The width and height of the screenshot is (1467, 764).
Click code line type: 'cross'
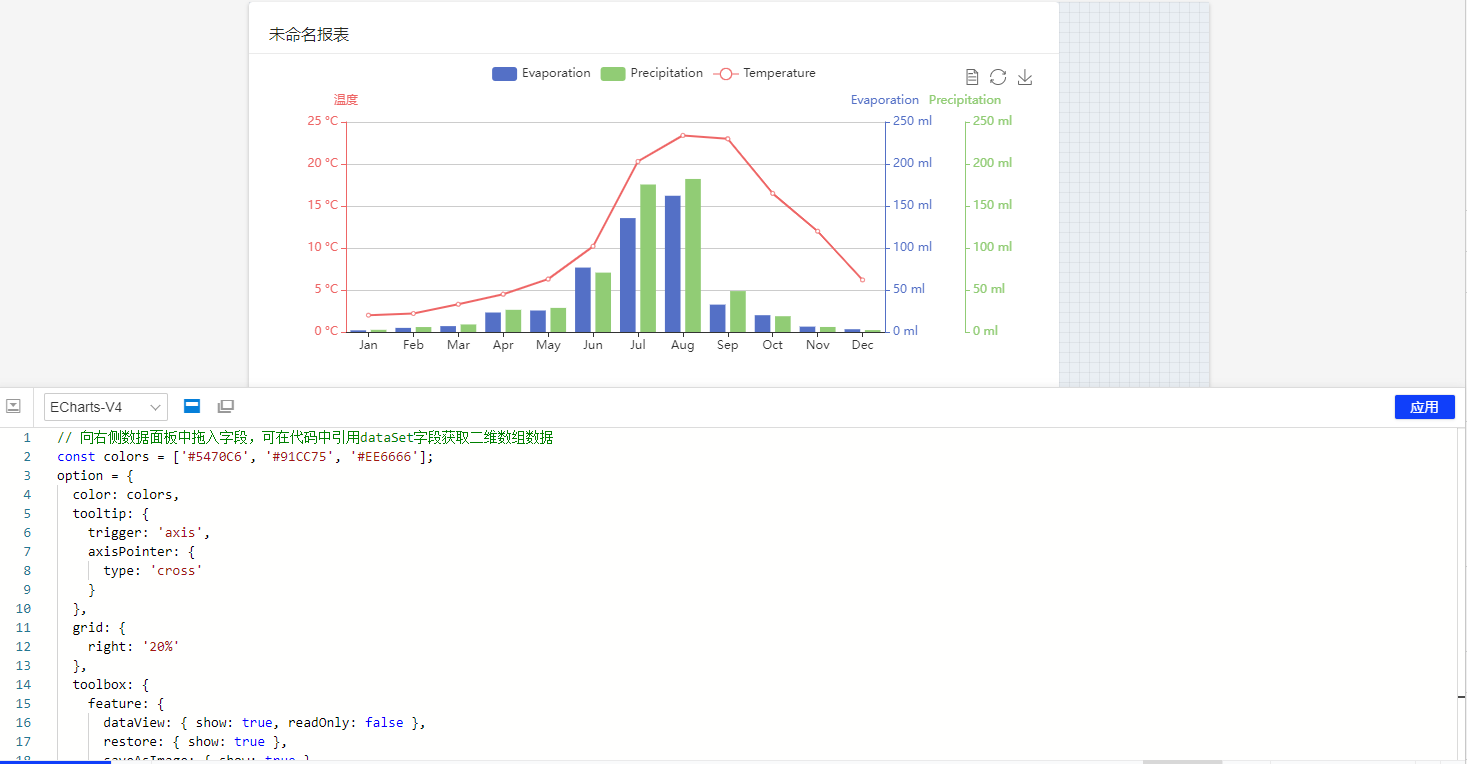(153, 571)
